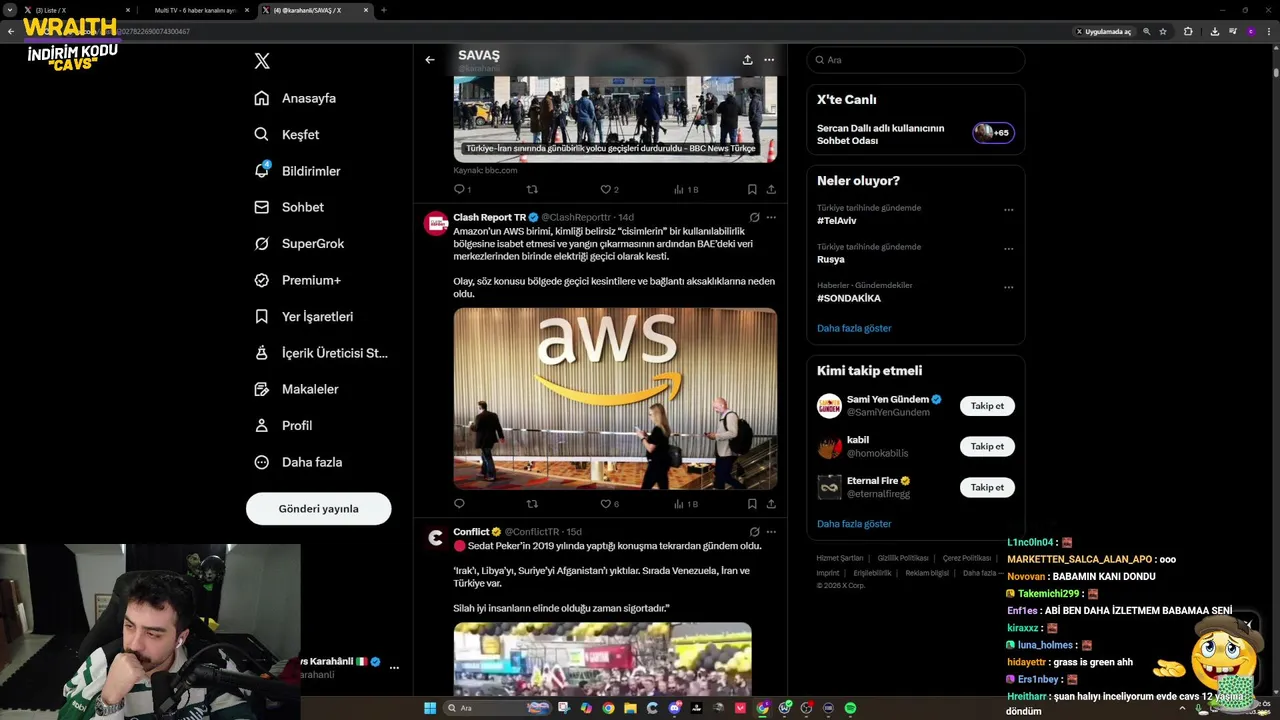This screenshot has width=1280, height=720.
Task: Open more options for #SONDAKİKA trend
Action: pos(1008,287)
